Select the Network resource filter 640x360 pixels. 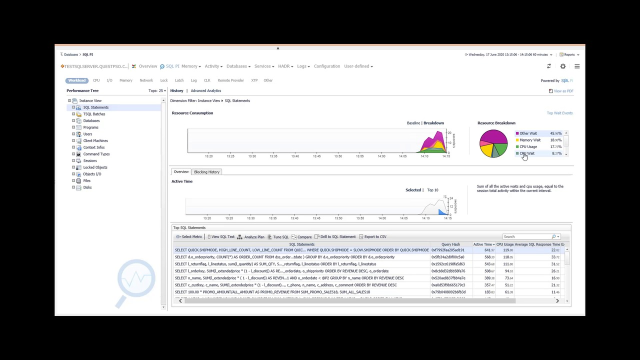tap(146, 80)
